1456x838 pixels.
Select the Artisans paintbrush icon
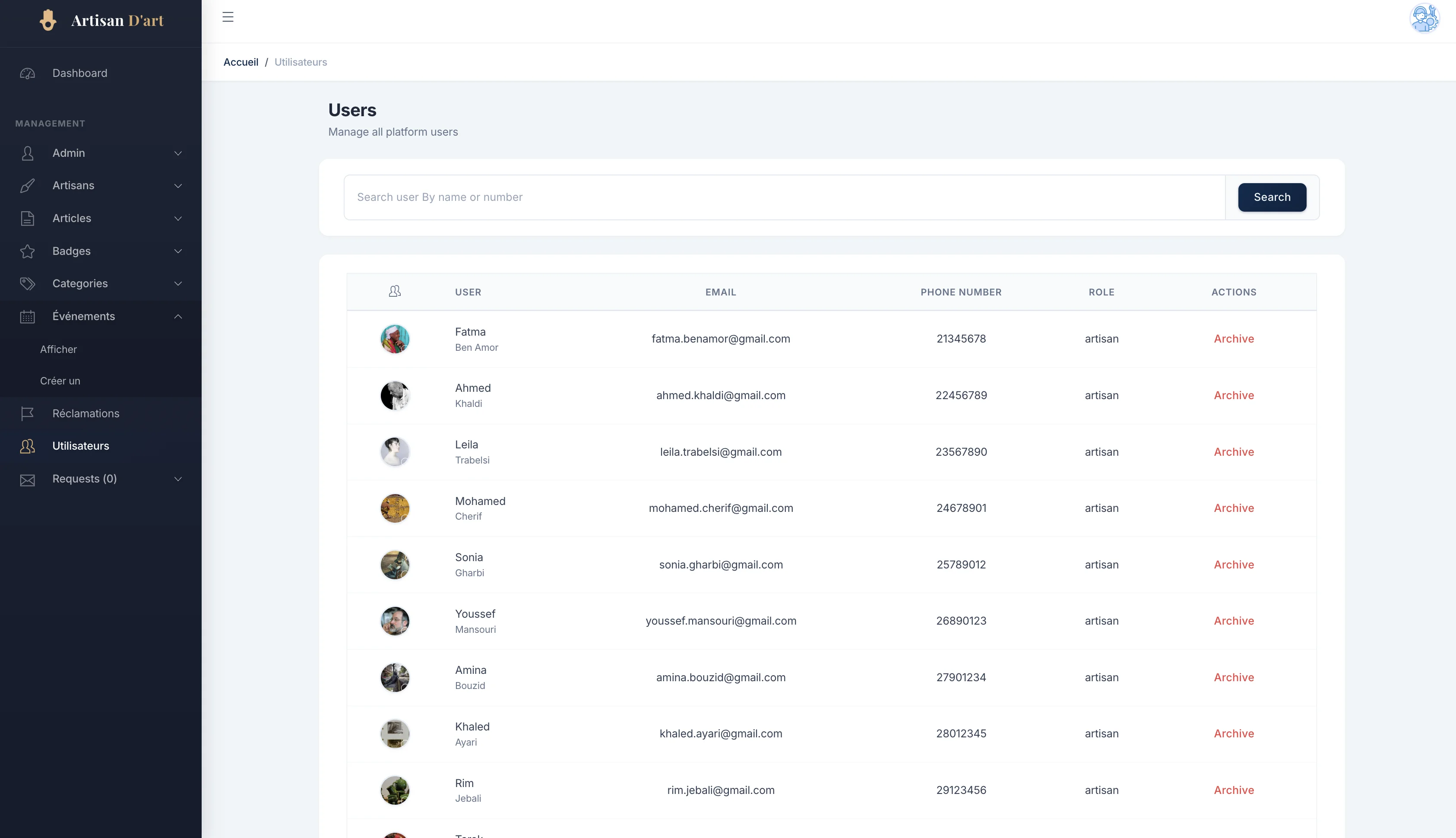(x=28, y=185)
